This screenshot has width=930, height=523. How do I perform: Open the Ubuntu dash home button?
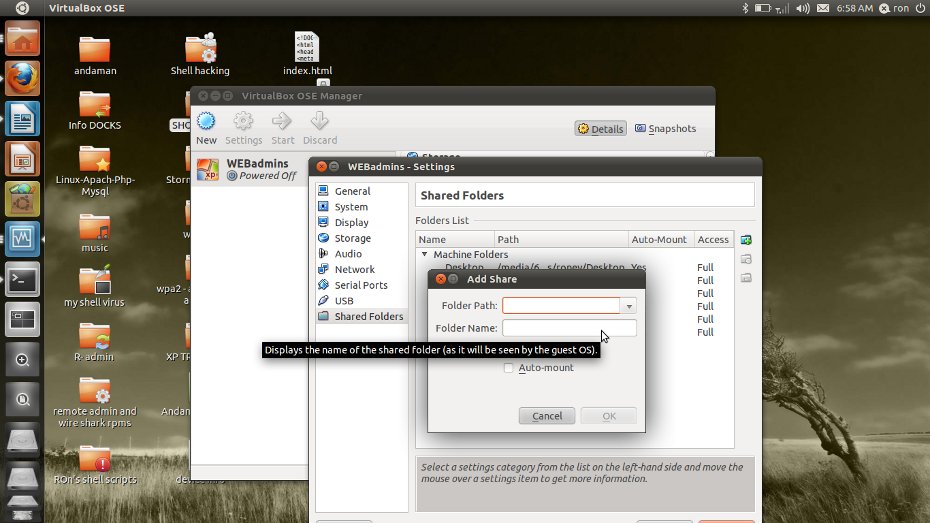pyautogui.click(x=23, y=8)
